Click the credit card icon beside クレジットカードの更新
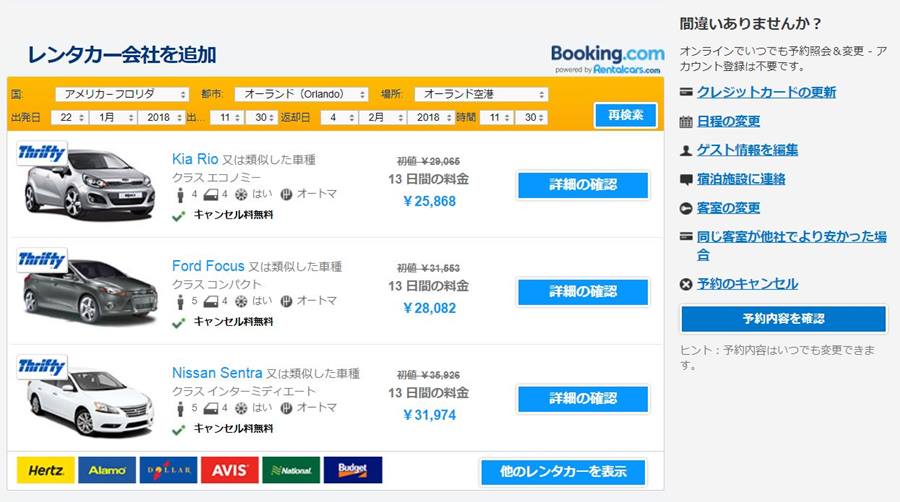 686,92
